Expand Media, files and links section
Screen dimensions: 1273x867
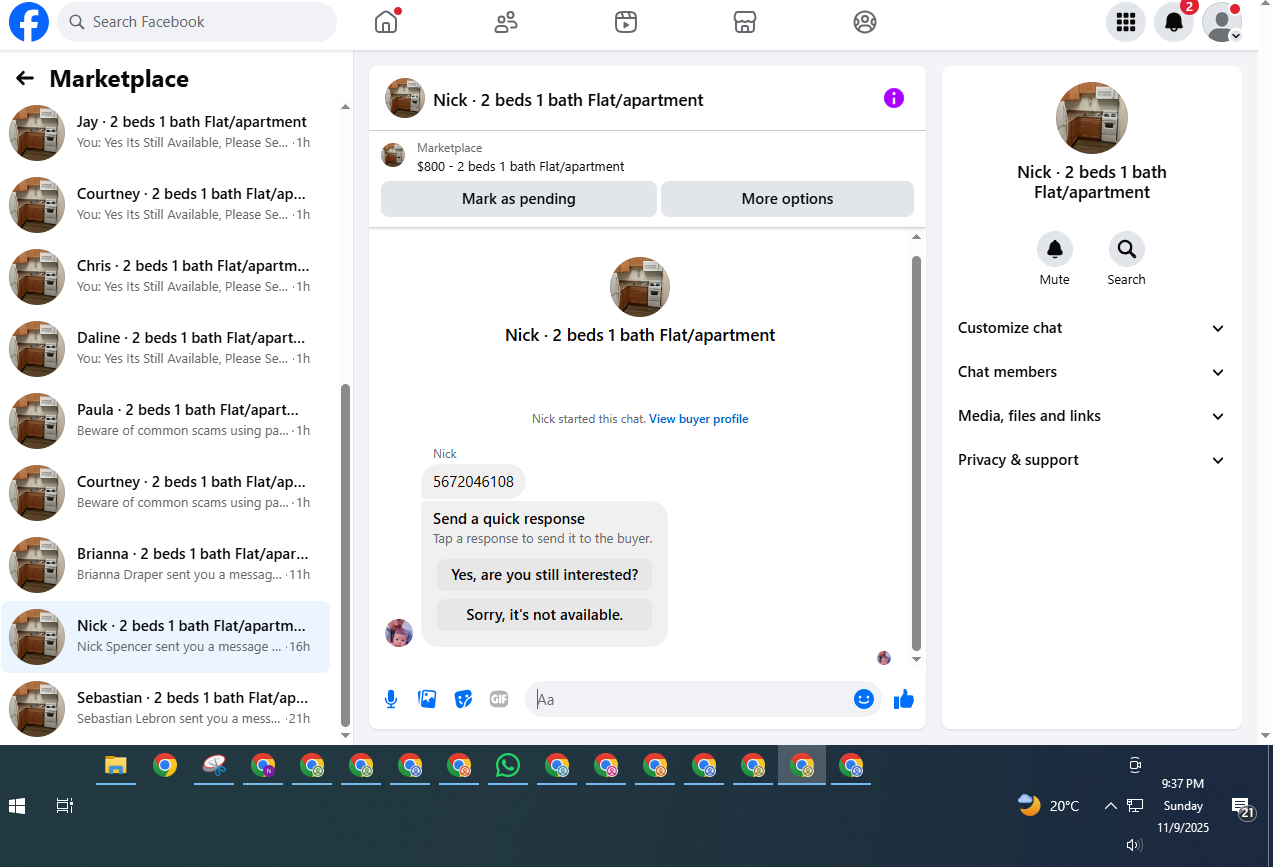pos(1091,416)
